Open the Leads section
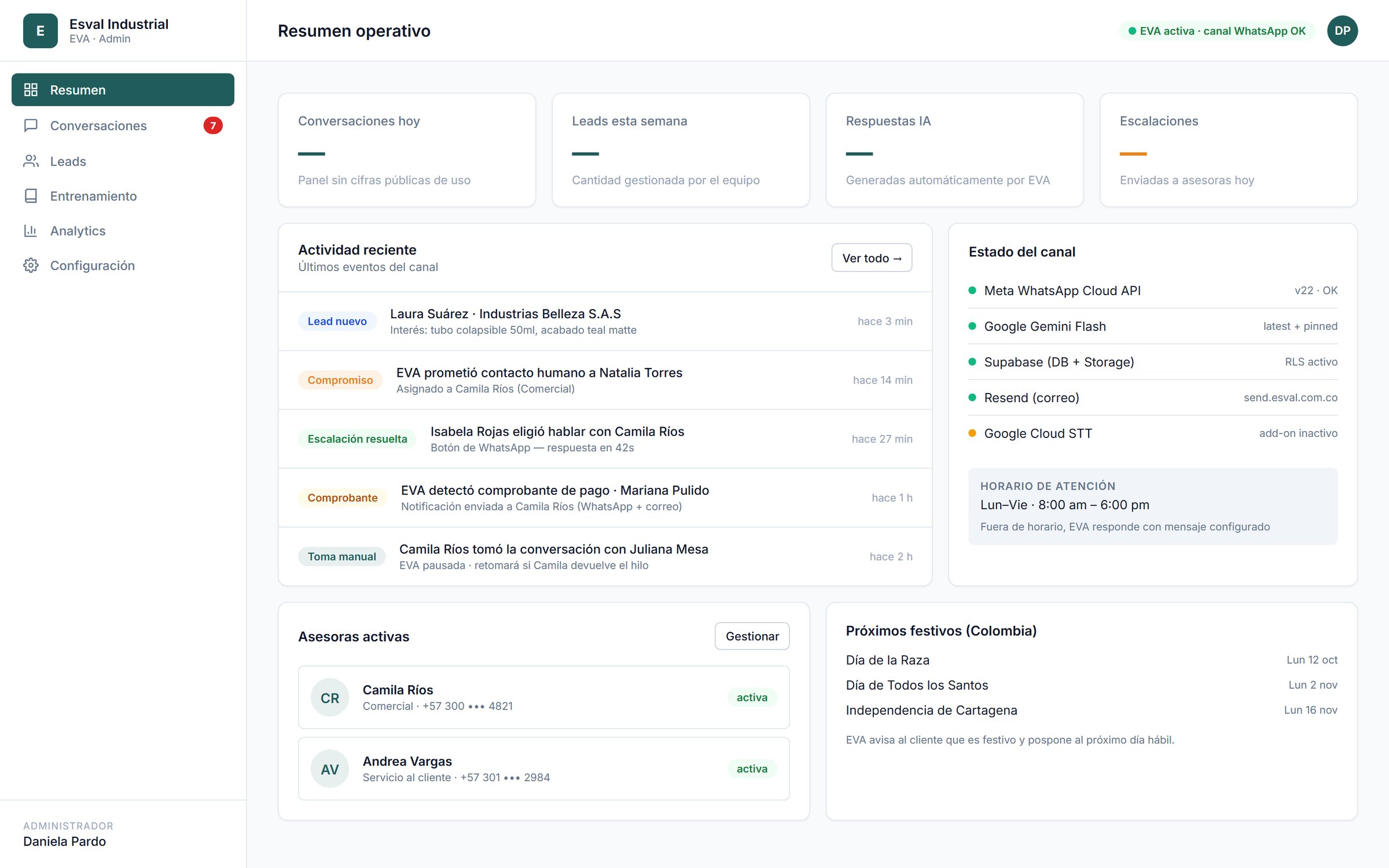1389x868 pixels. point(123,161)
